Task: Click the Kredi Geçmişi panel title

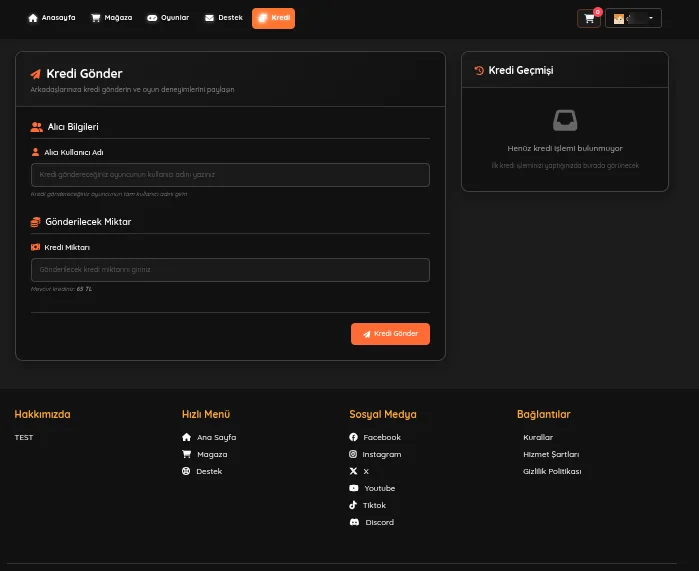Action: pyautogui.click(x=521, y=70)
